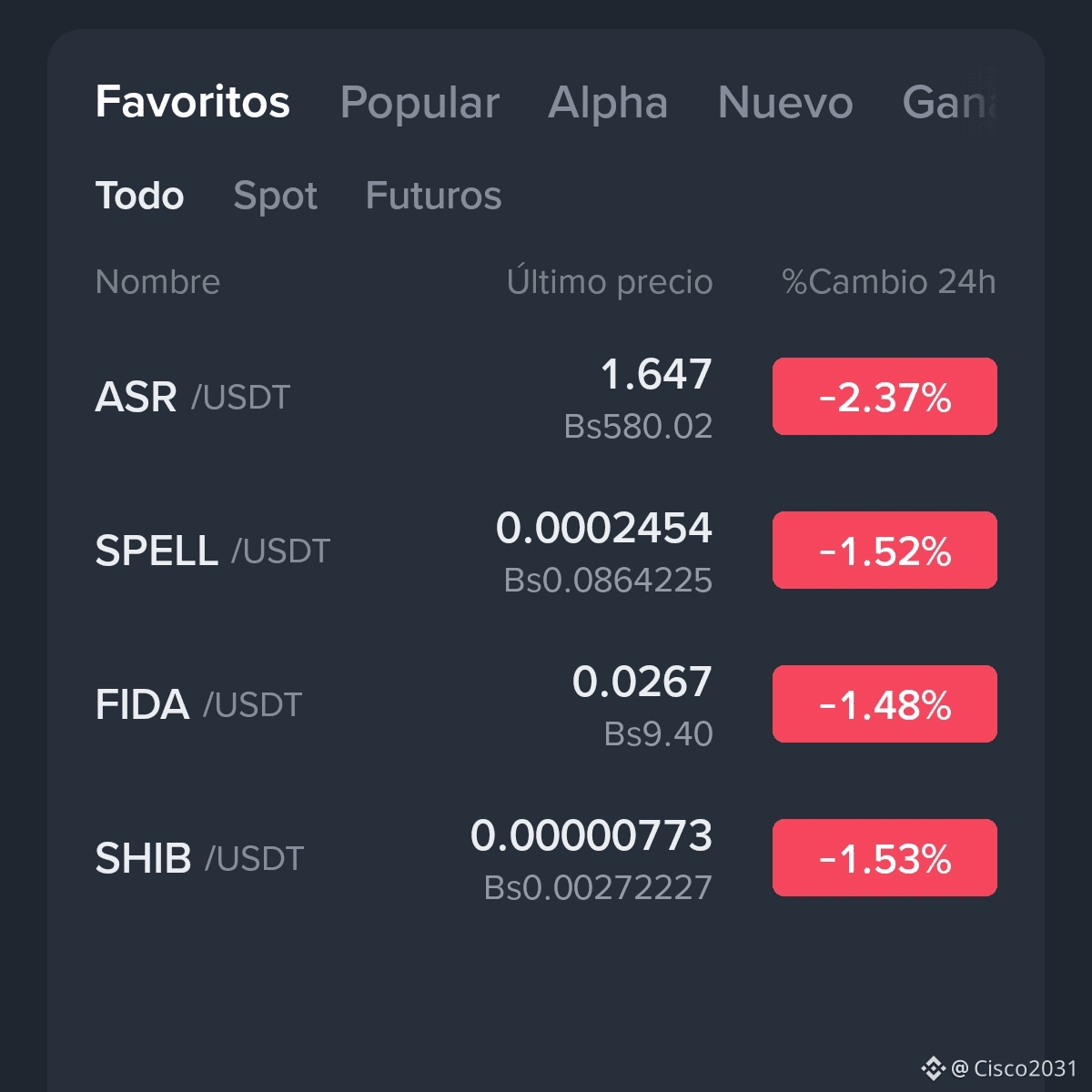Select the Todo filter
The height and width of the screenshot is (1092, 1092).
click(x=139, y=195)
